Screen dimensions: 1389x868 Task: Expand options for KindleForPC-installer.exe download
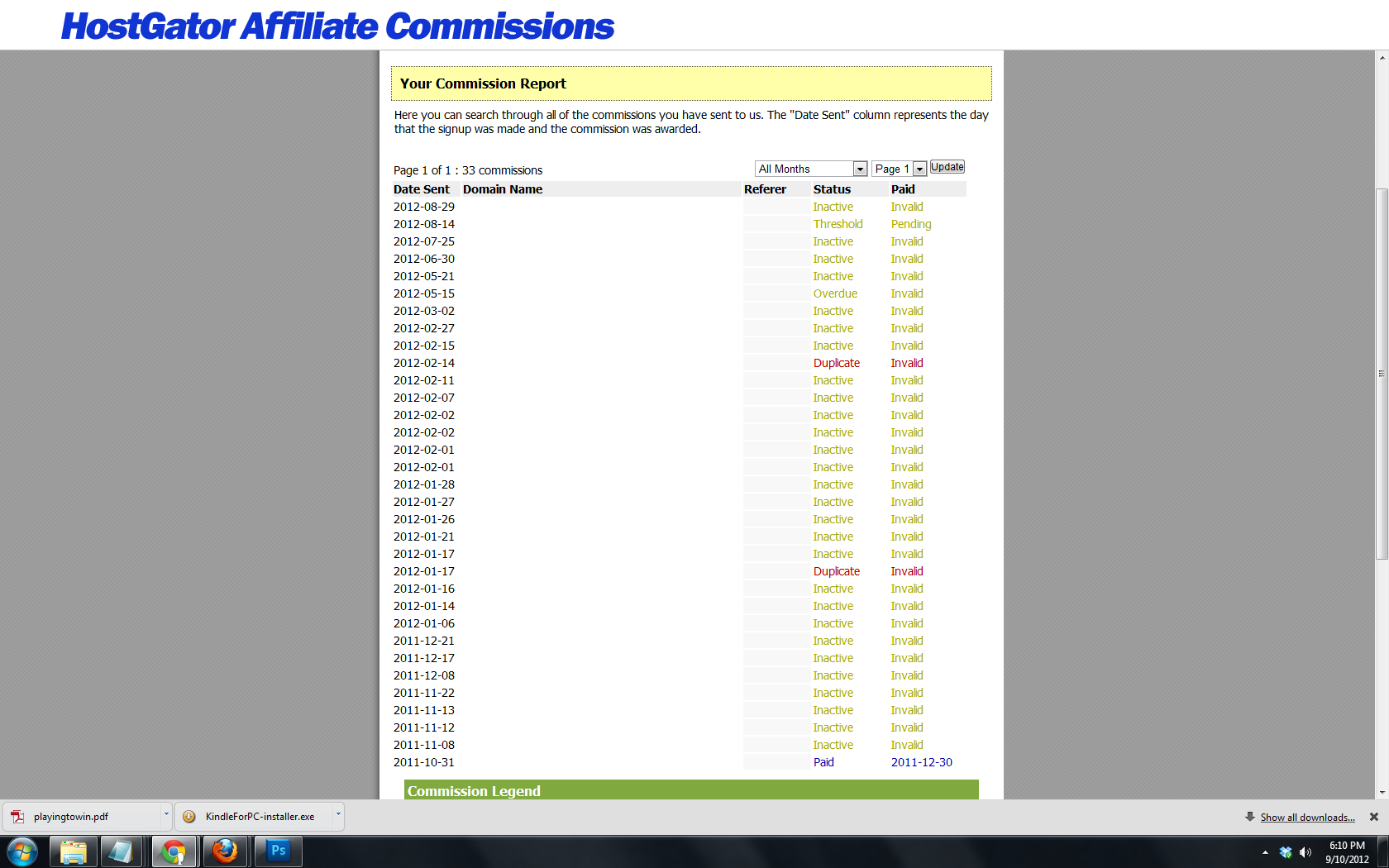coord(338,814)
